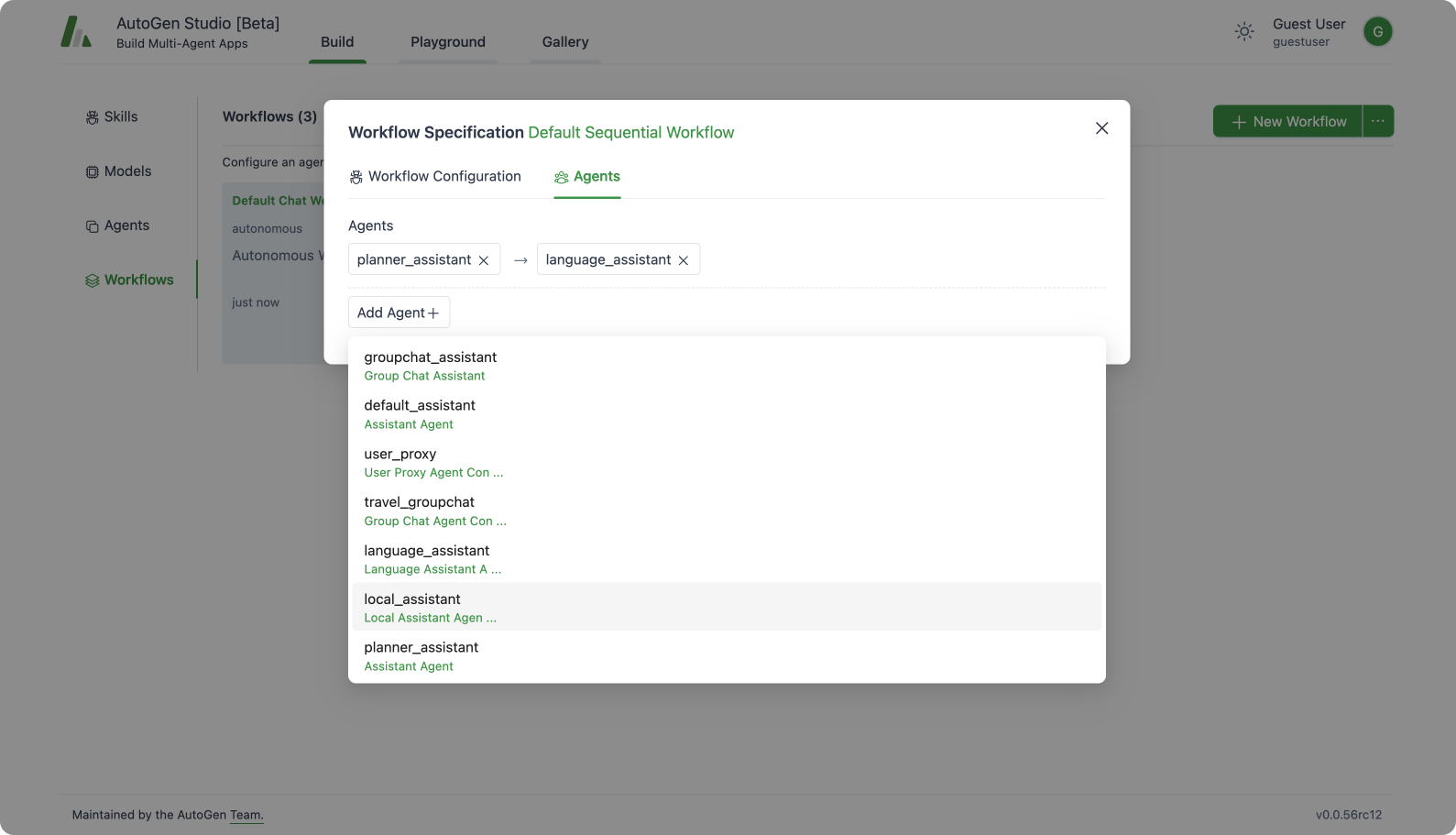
Task: Open the Build tab
Action: (337, 42)
